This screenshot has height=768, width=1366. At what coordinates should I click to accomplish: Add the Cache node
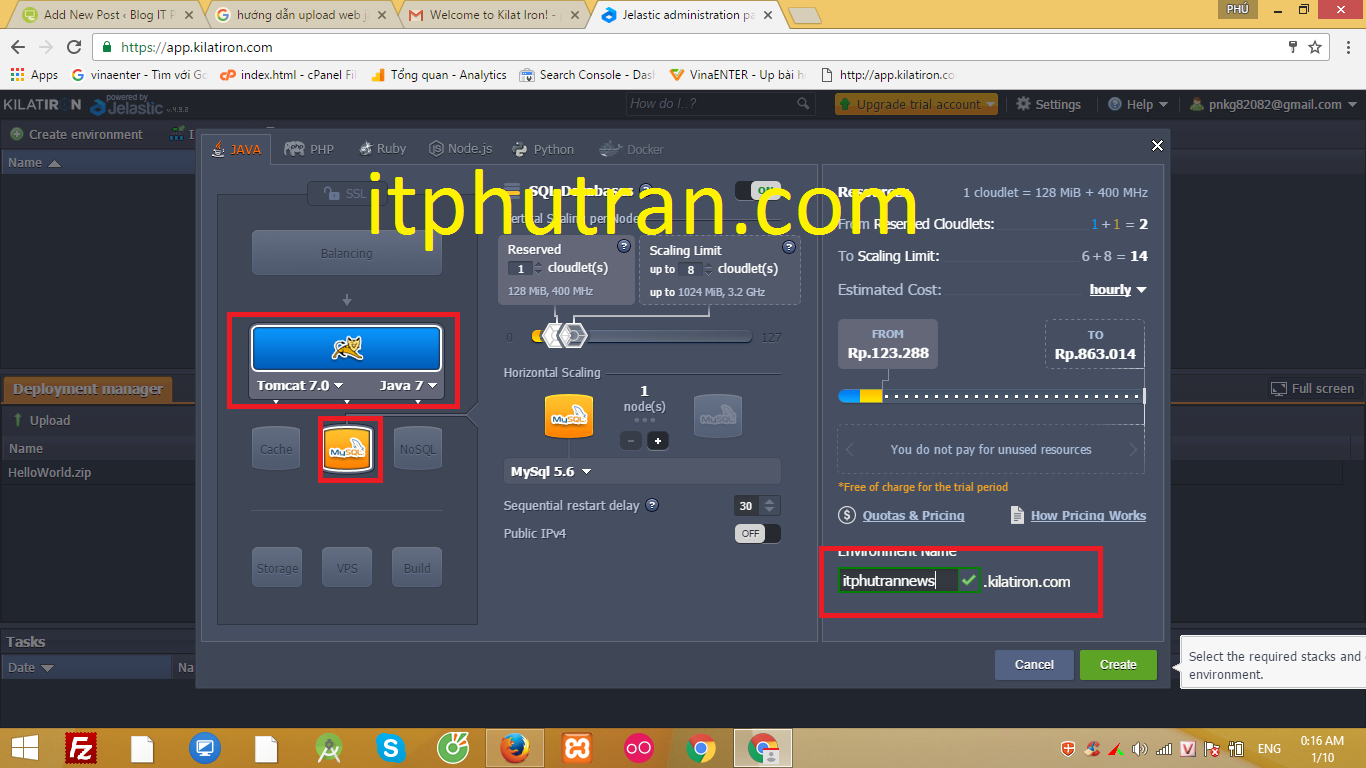276,450
